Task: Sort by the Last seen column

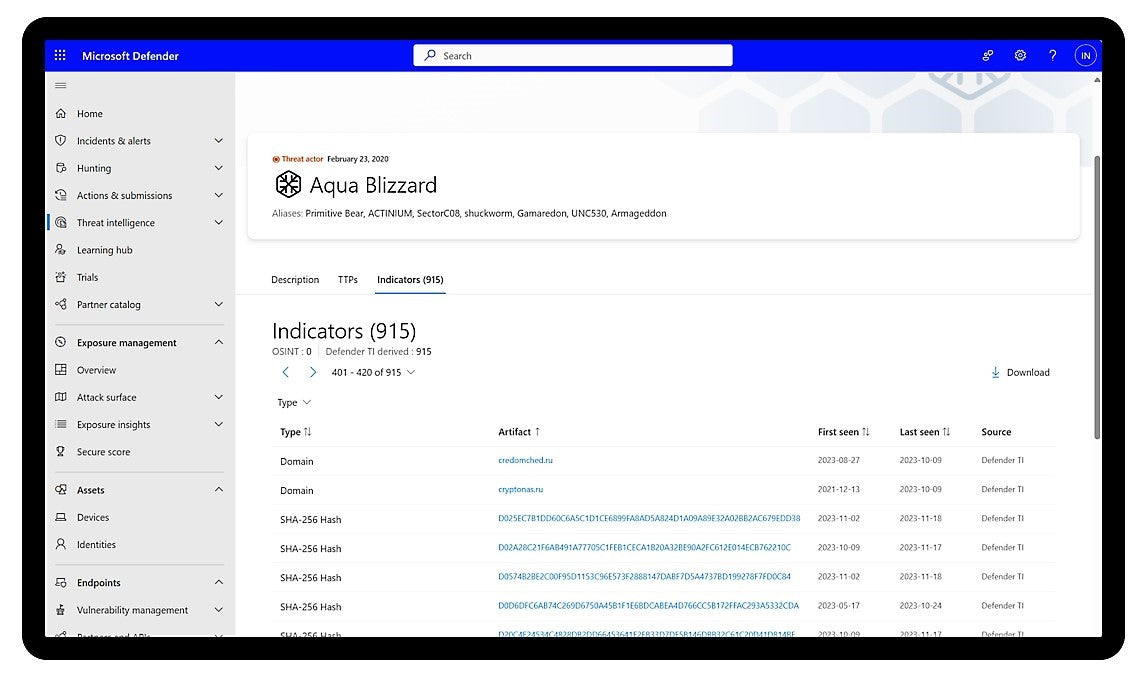Action: pos(925,432)
